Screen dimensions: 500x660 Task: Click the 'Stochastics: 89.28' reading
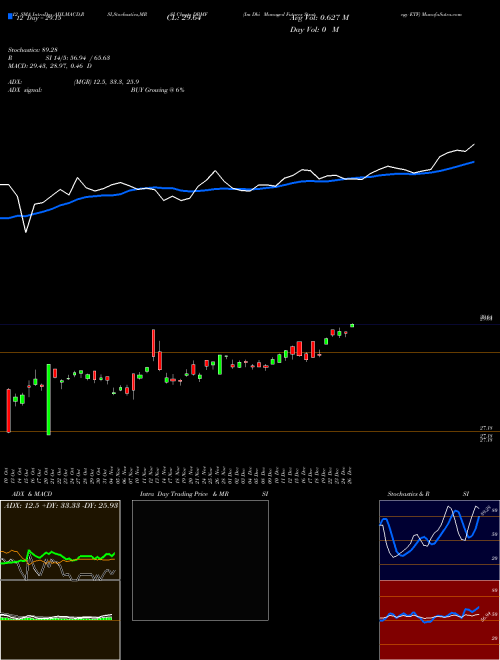click(x=32, y=50)
